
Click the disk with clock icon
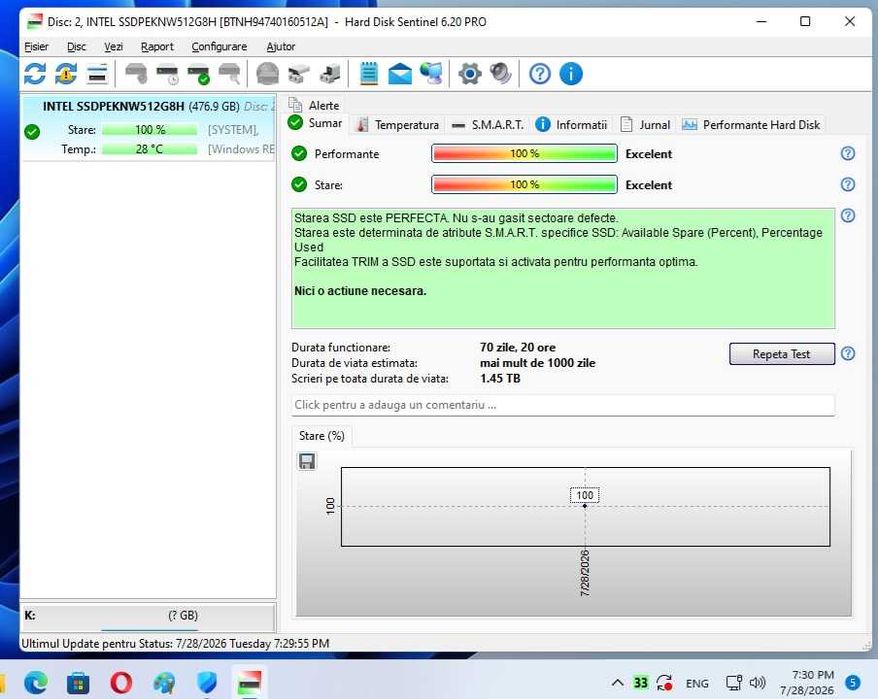tap(167, 74)
